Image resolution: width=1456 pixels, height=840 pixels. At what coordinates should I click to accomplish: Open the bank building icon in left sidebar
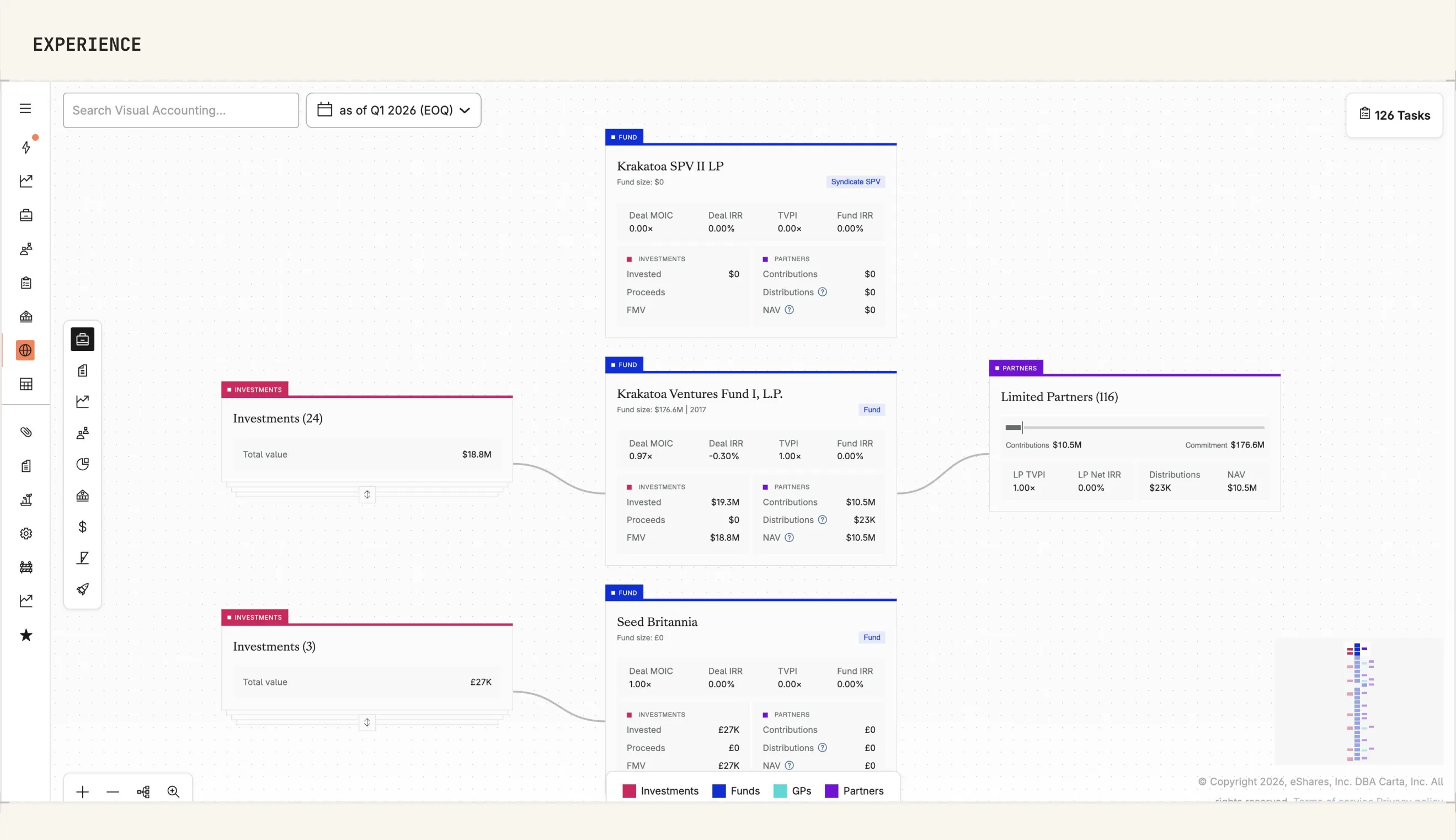26,317
